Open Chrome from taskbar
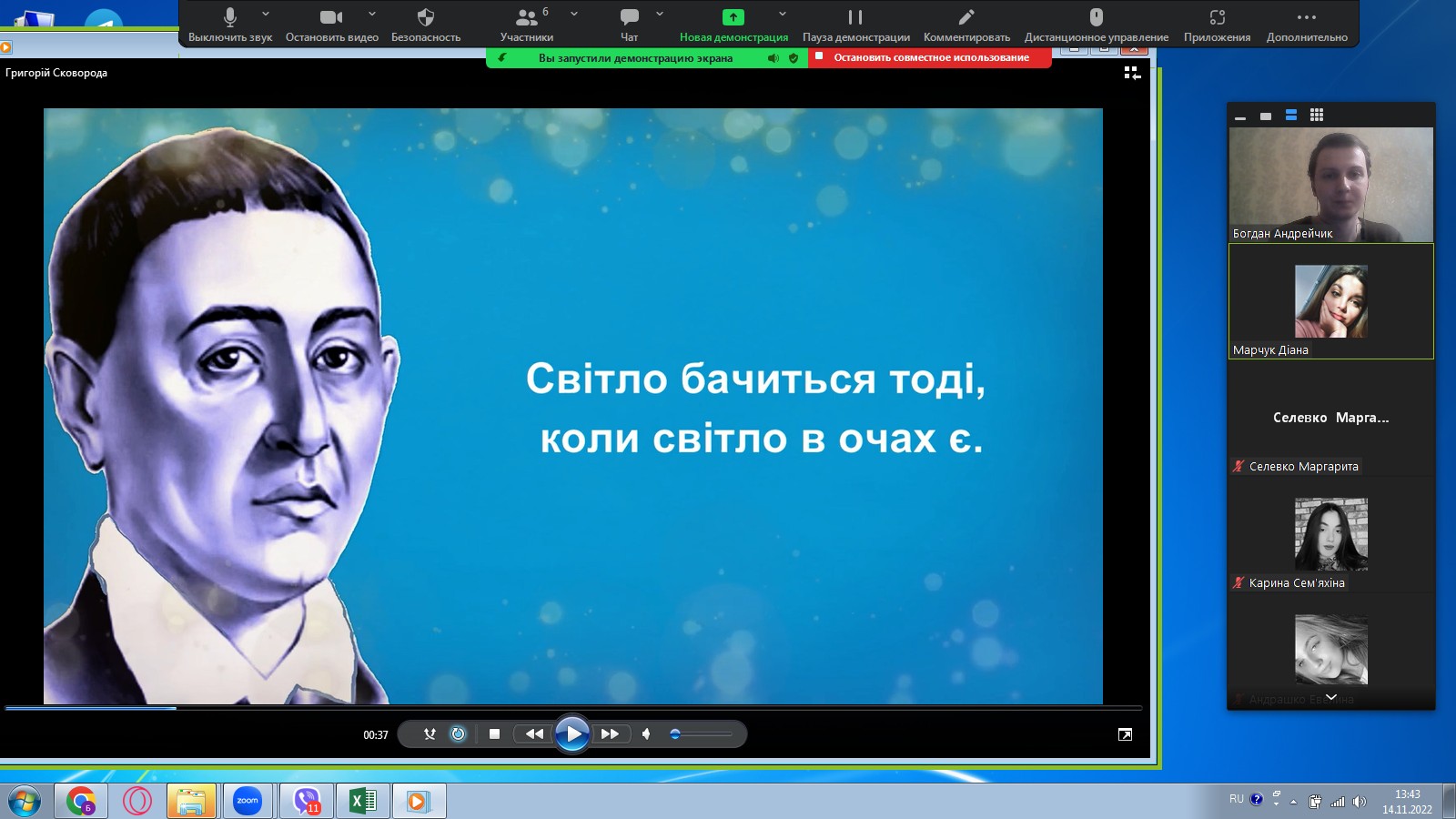Screen dimensions: 1456x819 tap(81, 802)
